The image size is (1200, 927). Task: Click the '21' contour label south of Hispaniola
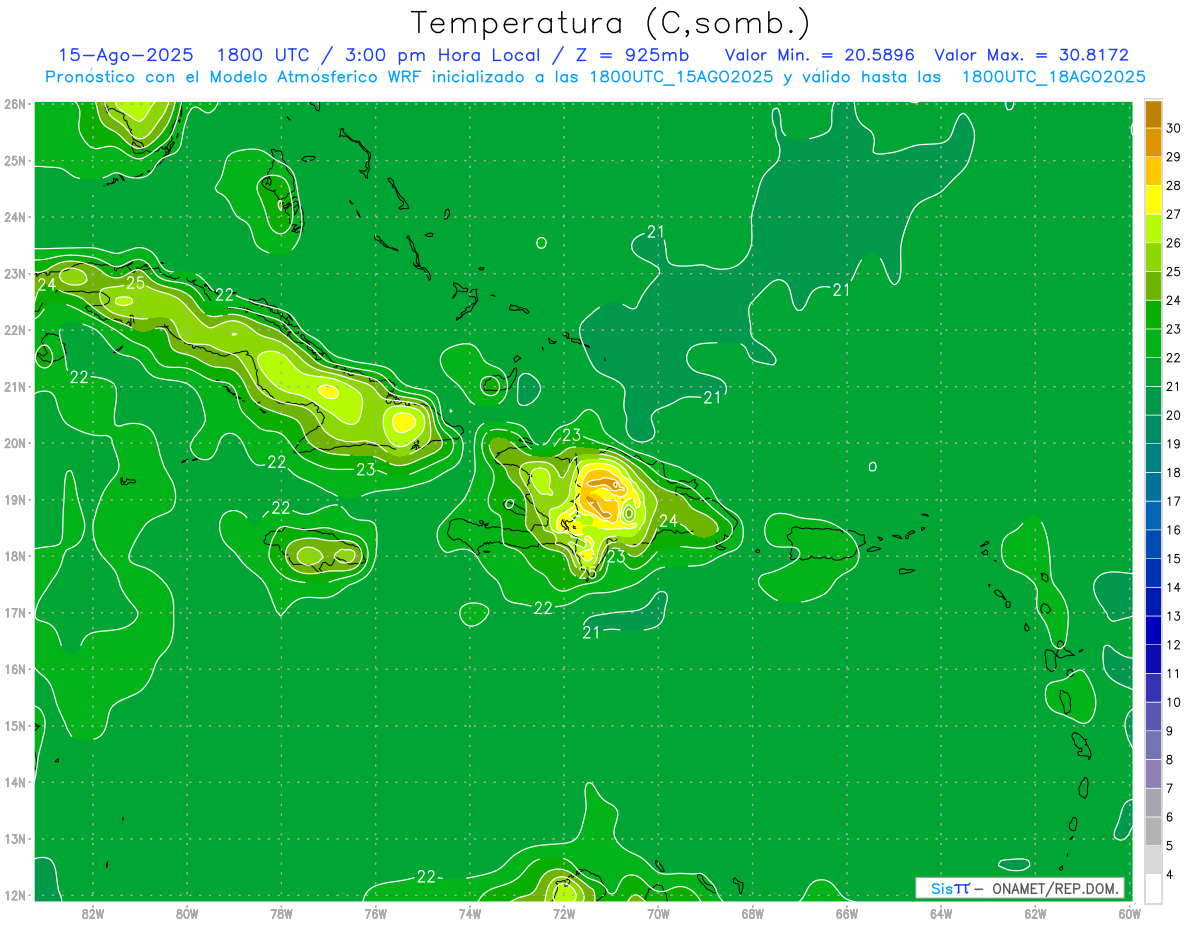click(591, 632)
